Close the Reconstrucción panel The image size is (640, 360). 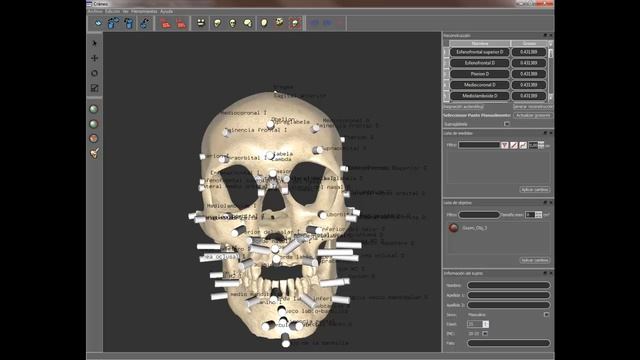pyautogui.click(x=551, y=36)
